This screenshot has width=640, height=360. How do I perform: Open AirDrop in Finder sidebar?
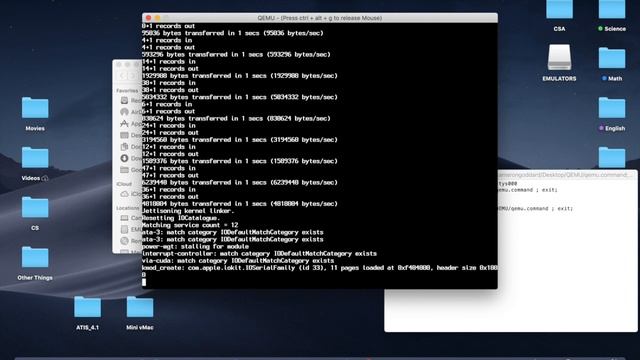click(131, 112)
